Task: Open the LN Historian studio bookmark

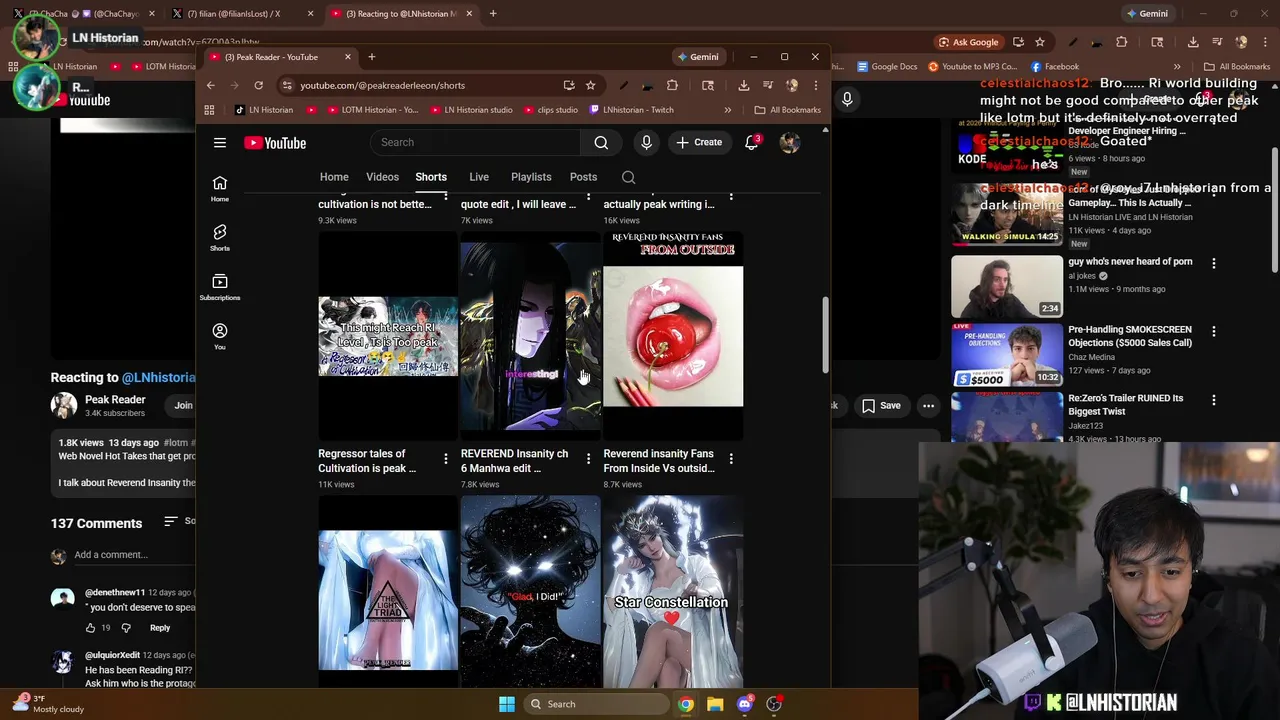Action: [471, 110]
